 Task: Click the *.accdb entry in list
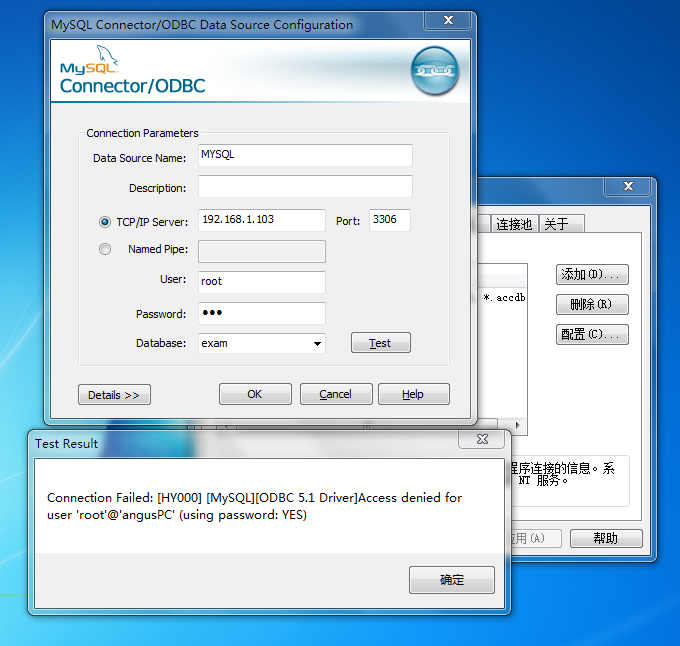[505, 297]
